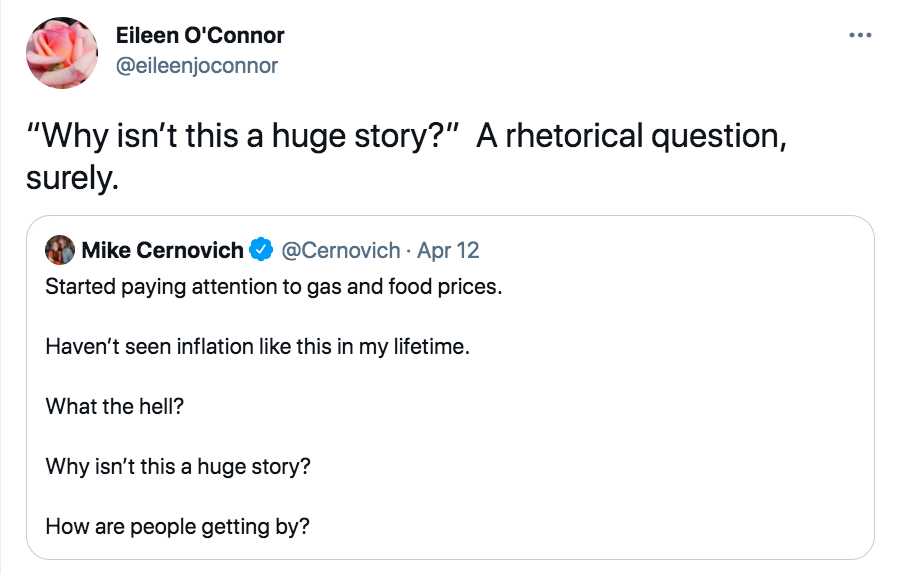Screen dimensions: 897x574
Task: Open the three-dot more options menu
Action: (859, 36)
